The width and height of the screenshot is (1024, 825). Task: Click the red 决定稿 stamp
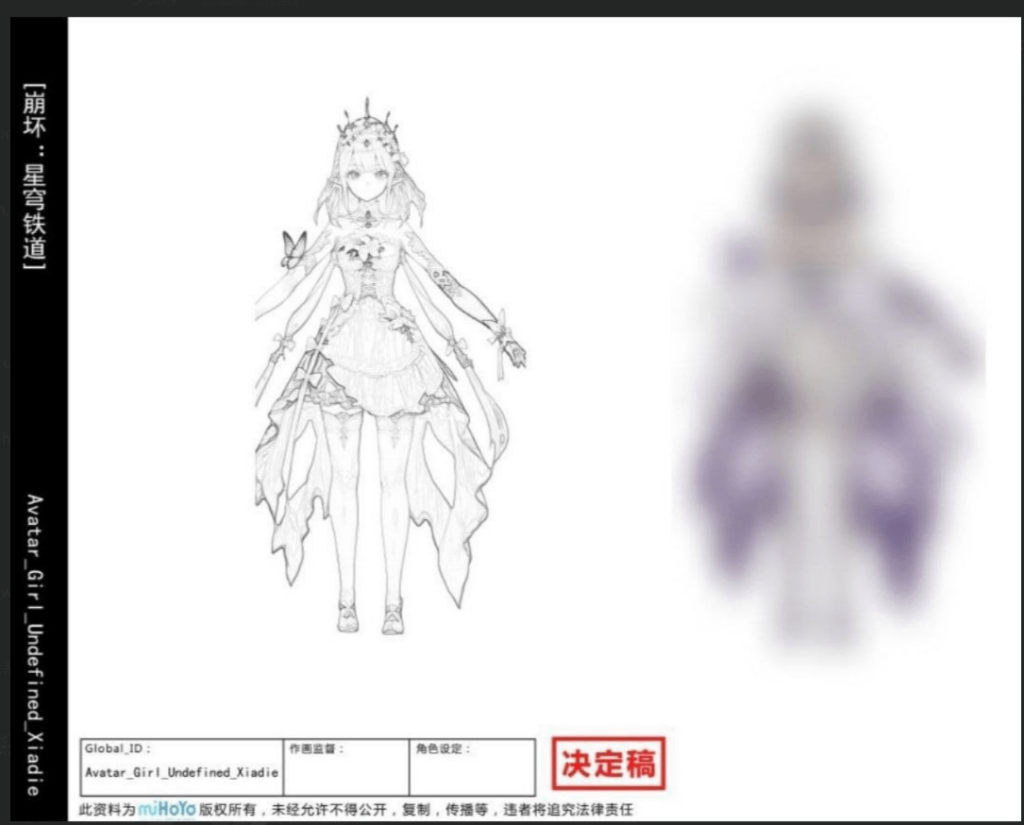(608, 763)
